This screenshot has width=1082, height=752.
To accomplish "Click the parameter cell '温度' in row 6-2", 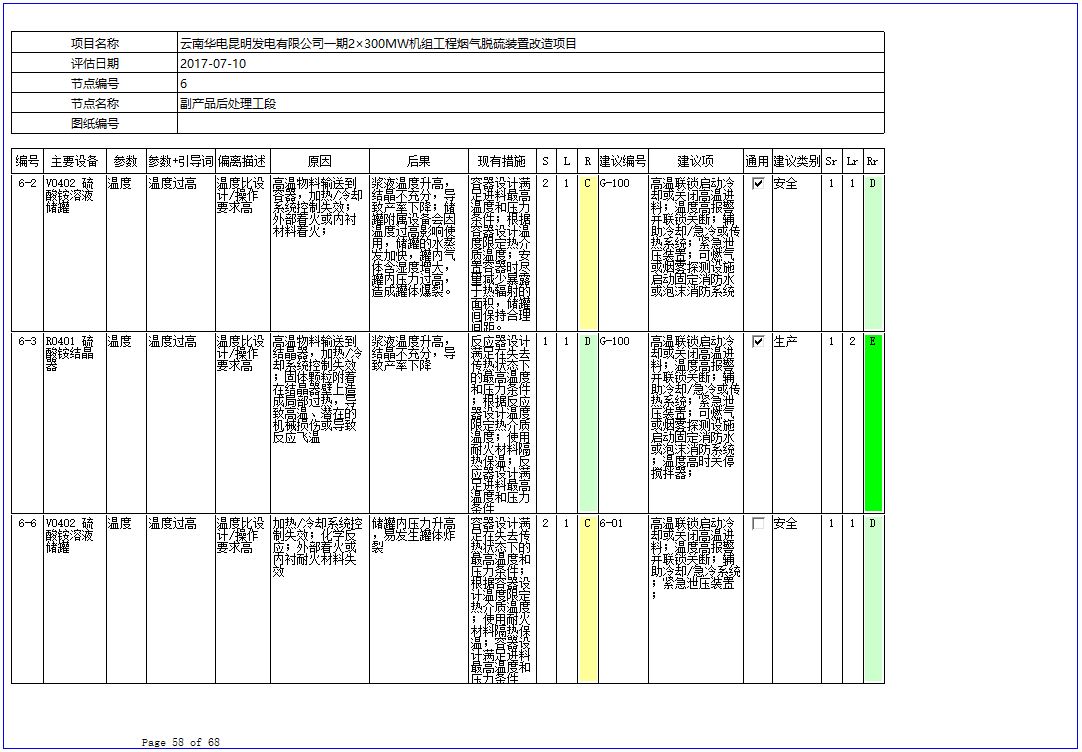I will click(x=126, y=253).
